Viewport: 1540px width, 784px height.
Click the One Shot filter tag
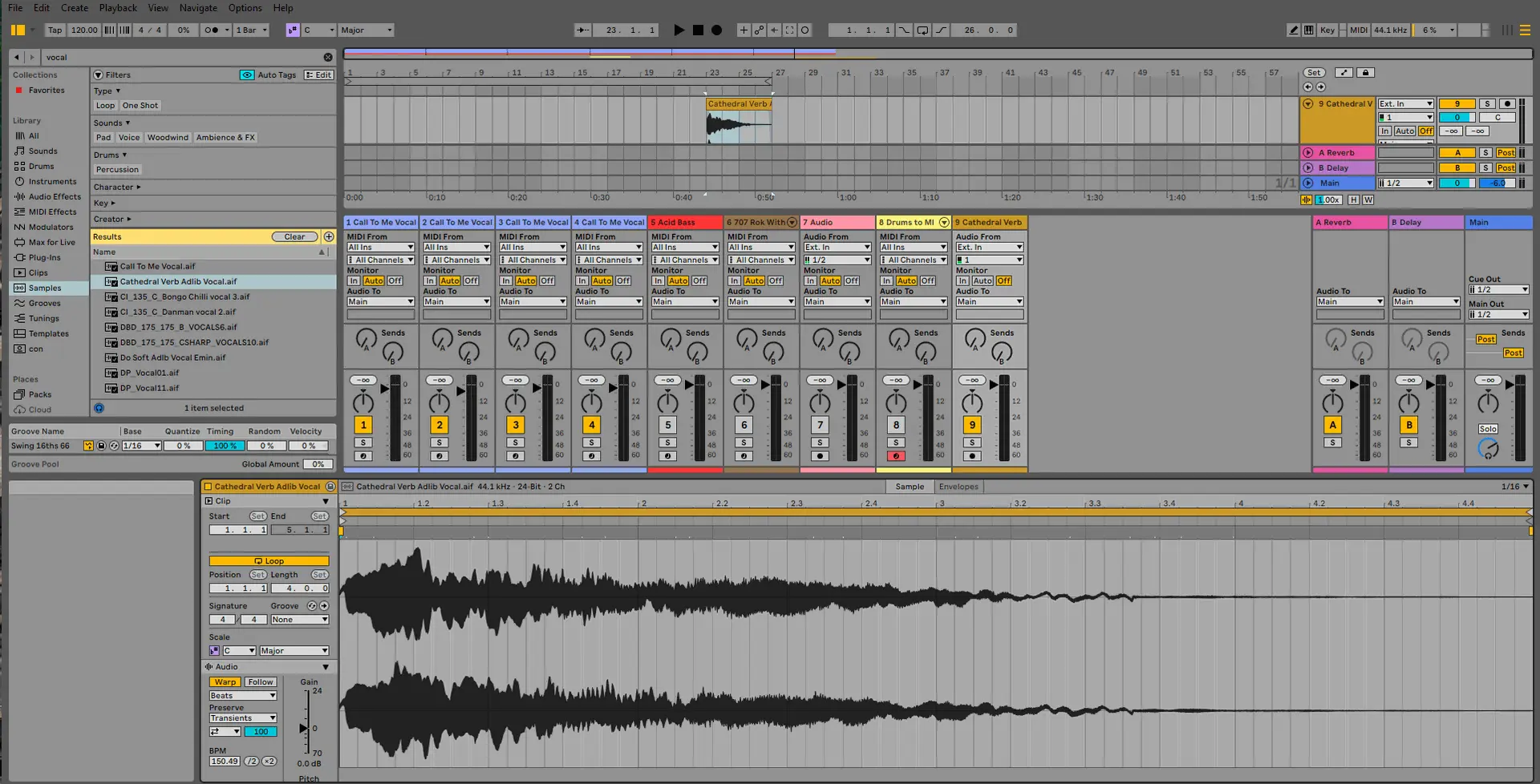[x=140, y=105]
